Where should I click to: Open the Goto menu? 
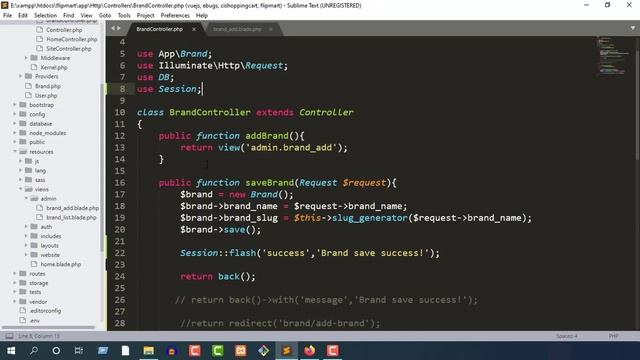[105, 16]
